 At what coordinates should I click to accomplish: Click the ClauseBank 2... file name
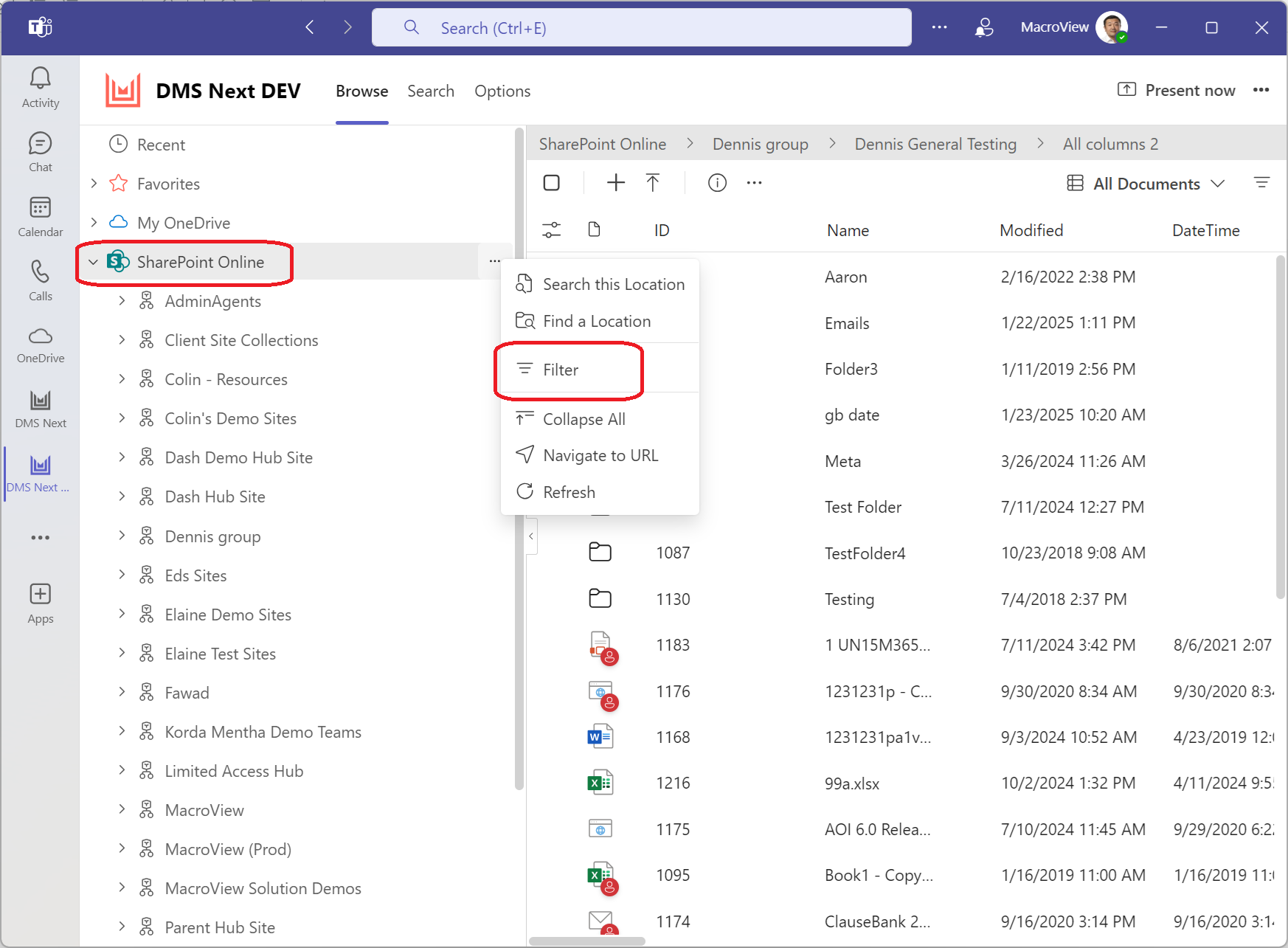tap(877, 921)
